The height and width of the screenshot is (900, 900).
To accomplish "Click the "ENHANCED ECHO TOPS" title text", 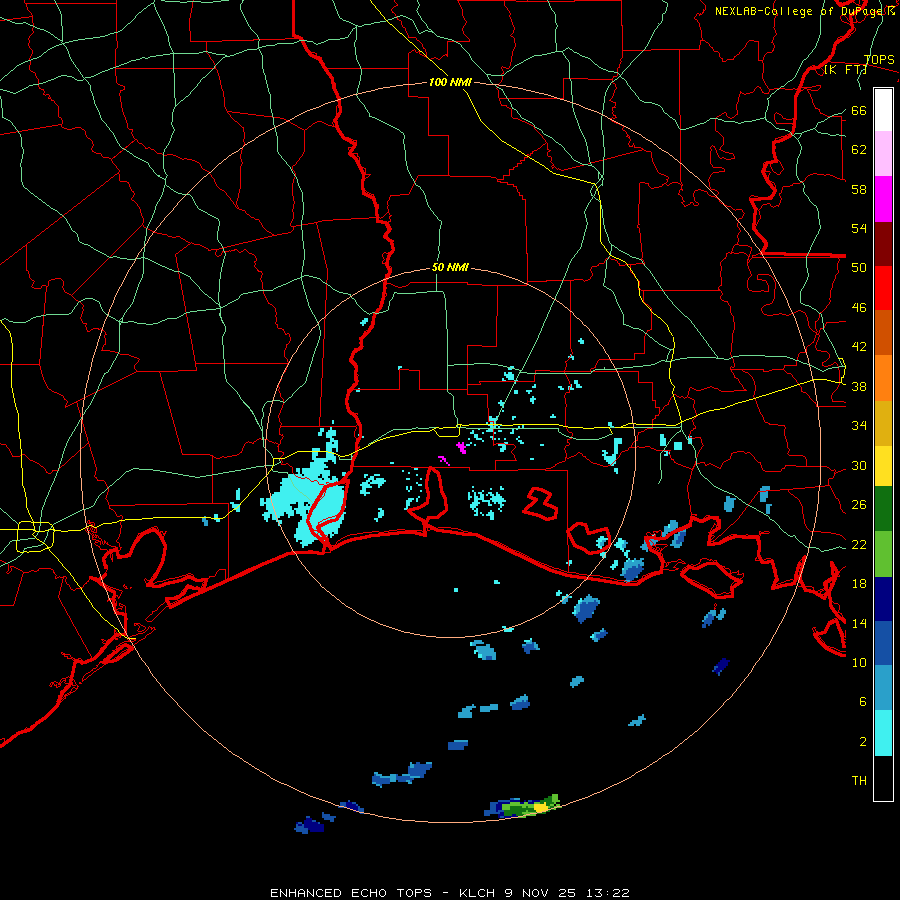I will point(351,893).
